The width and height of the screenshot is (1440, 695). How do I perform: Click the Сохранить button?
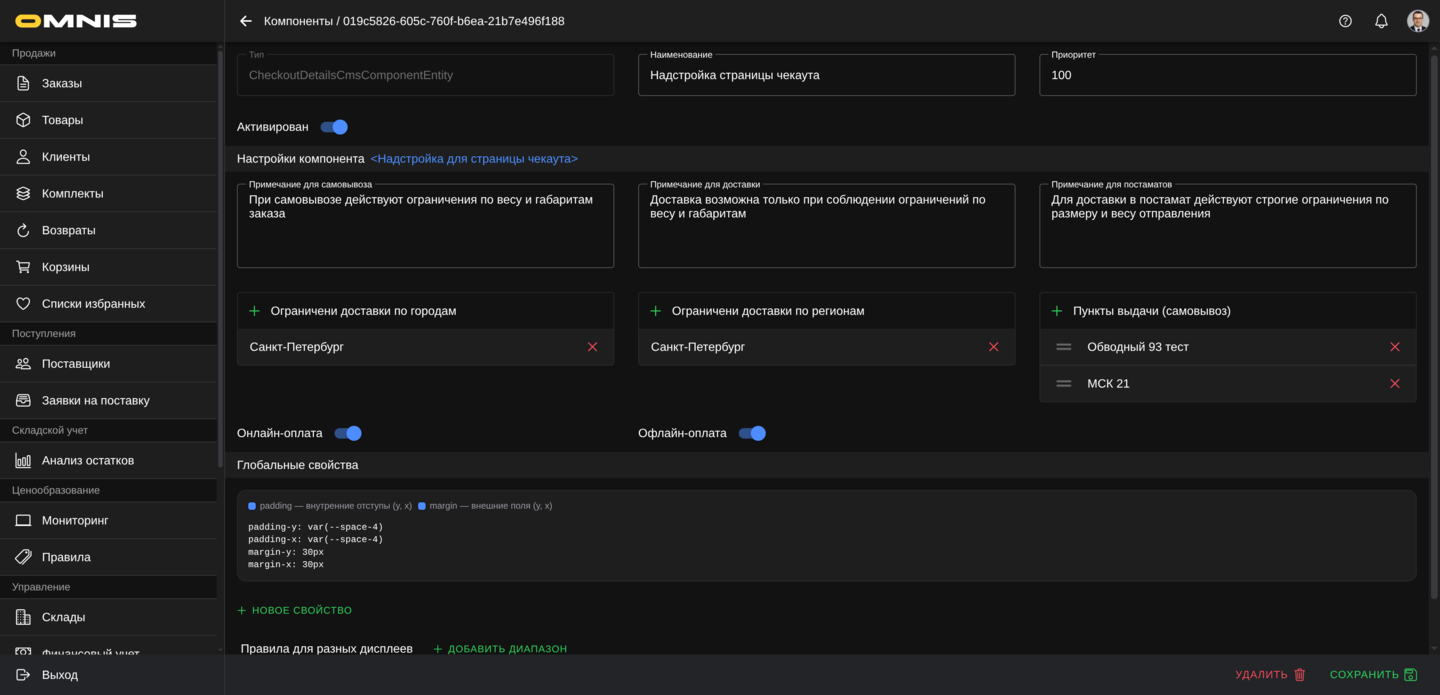click(1373, 675)
